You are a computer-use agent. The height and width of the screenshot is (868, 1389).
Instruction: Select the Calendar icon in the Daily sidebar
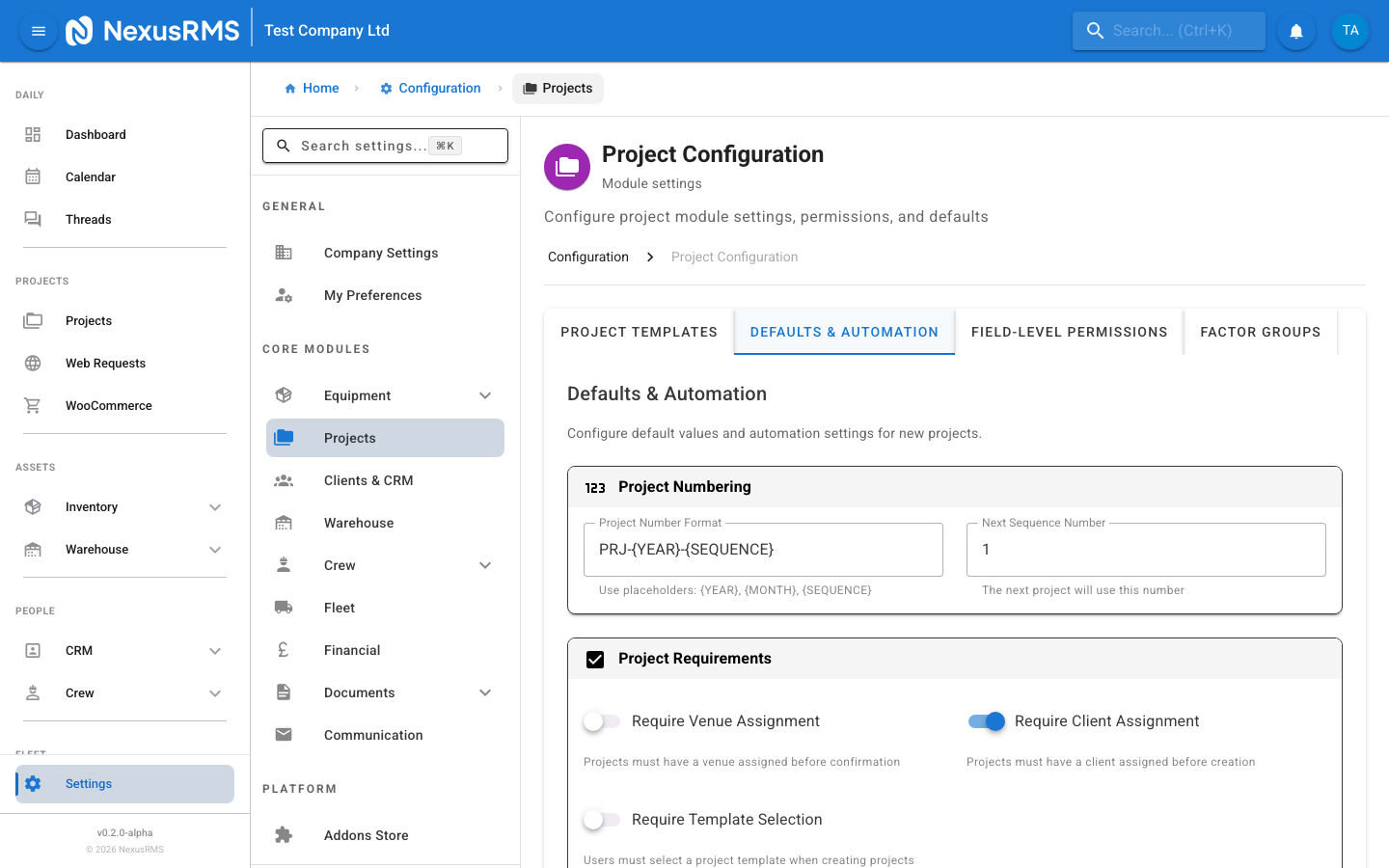tap(33, 176)
